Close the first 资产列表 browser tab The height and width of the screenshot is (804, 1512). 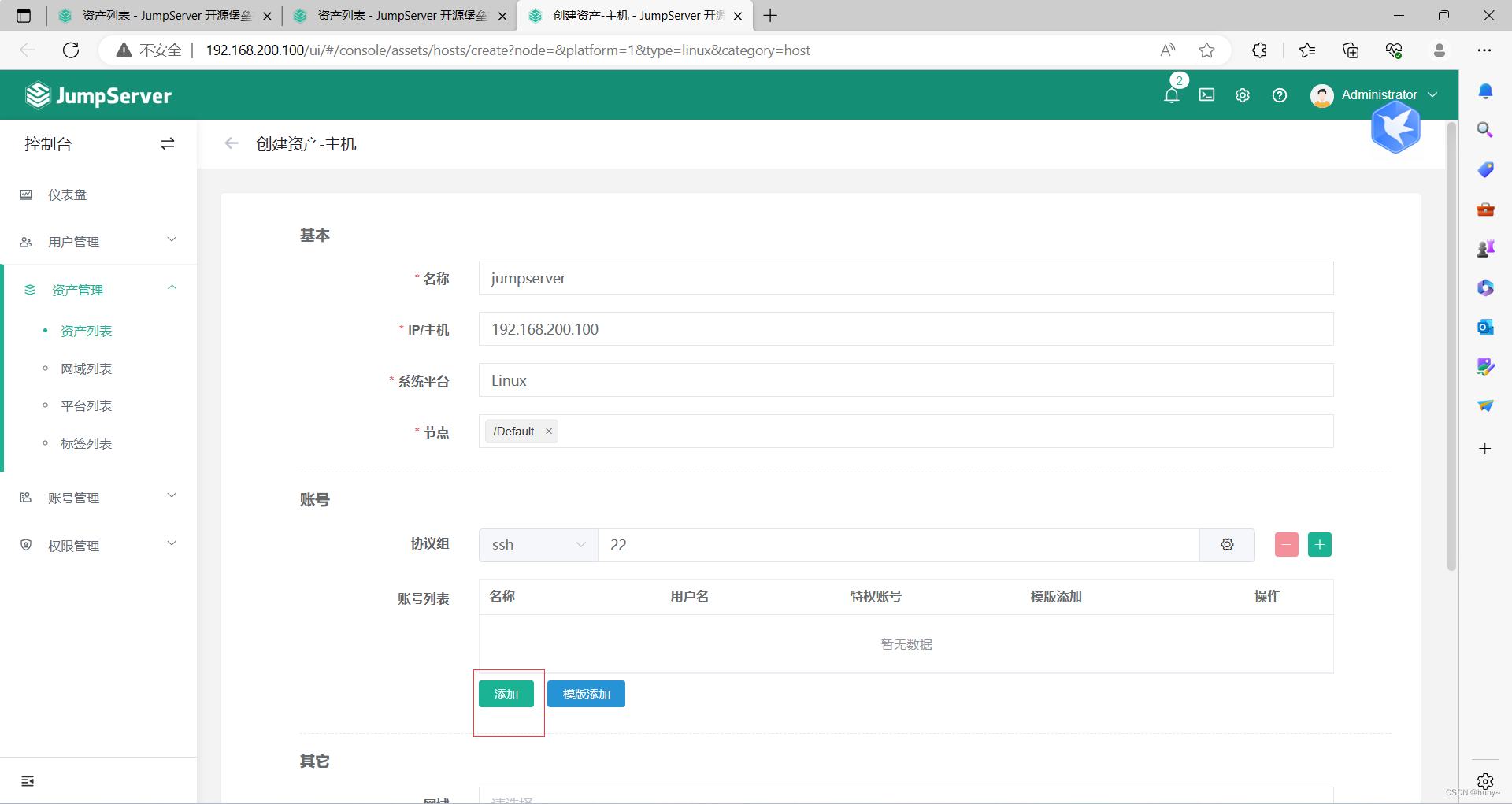point(267,16)
